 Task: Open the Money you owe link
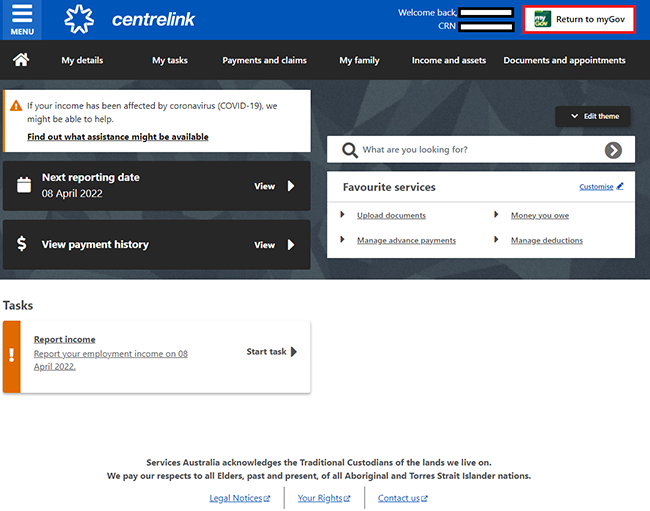click(x=538, y=215)
